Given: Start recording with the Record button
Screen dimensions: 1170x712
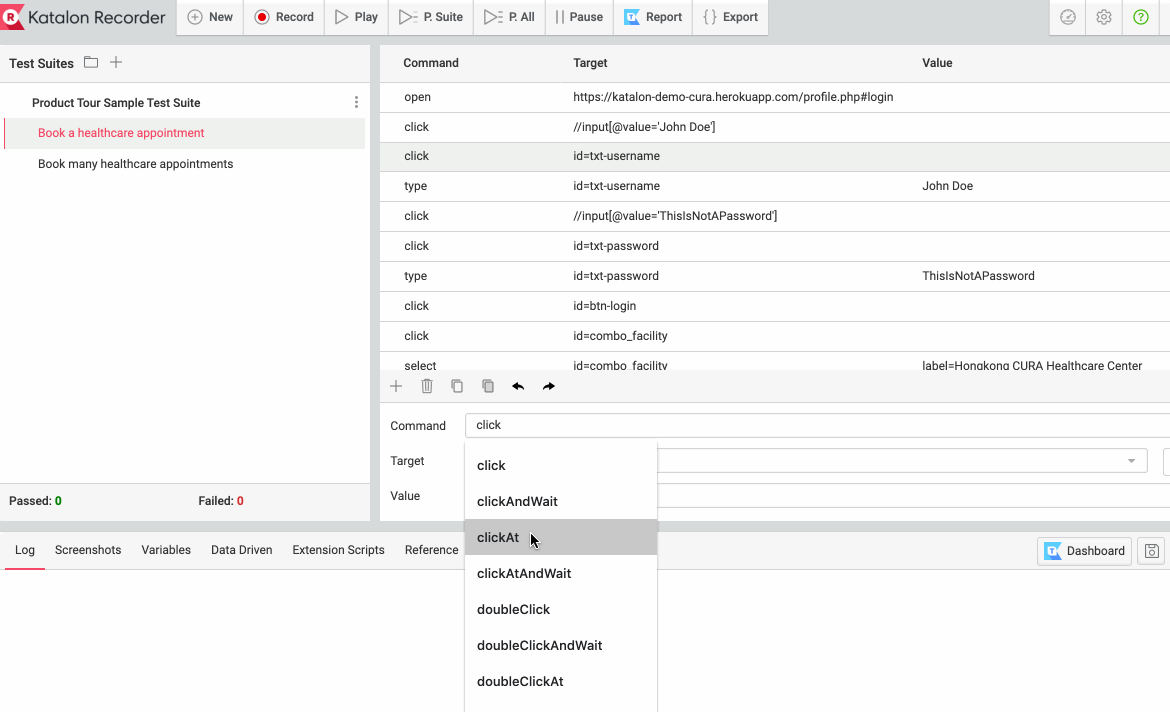Looking at the screenshot, I should 284,16.
